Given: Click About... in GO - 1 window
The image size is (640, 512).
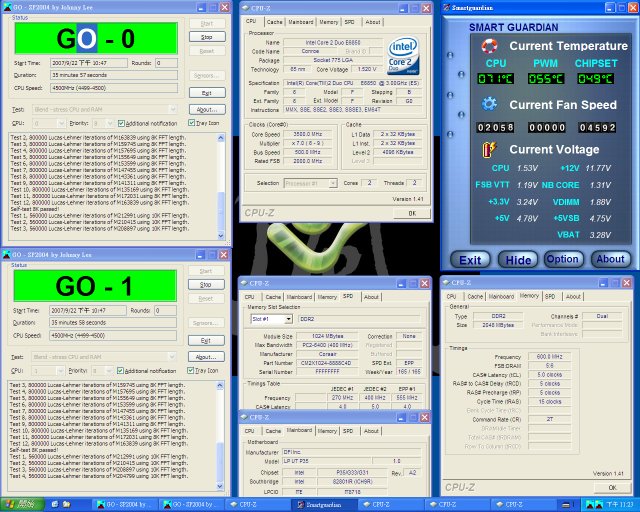Looking at the screenshot, I should (206, 357).
